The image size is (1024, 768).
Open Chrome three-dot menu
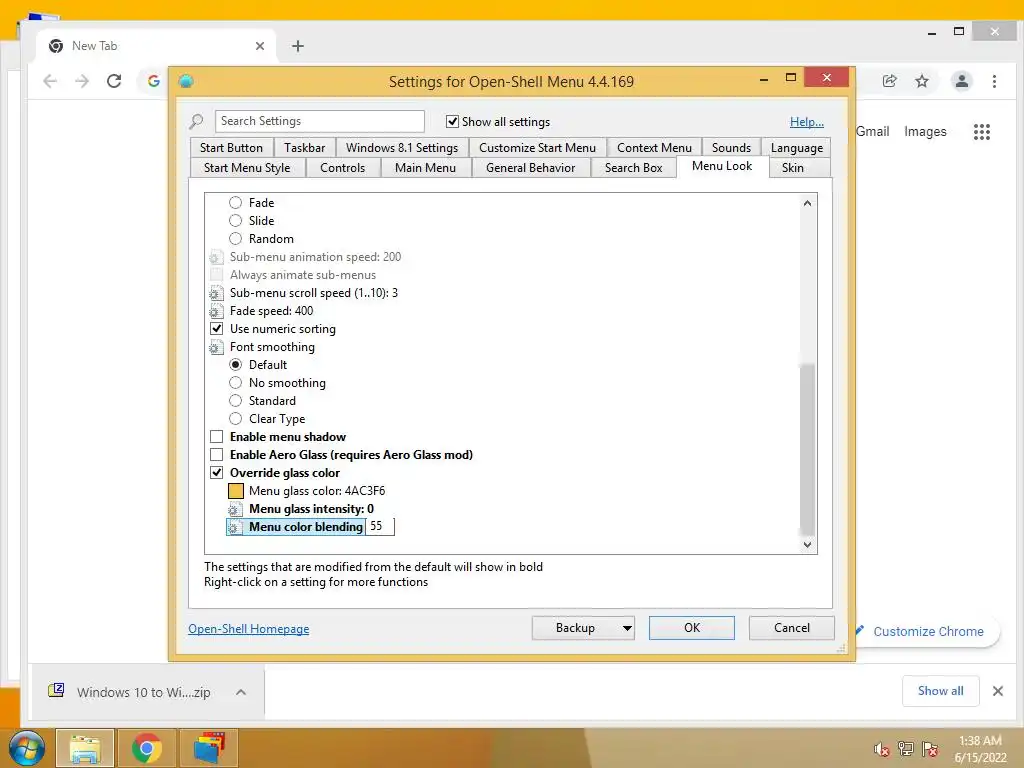[994, 81]
